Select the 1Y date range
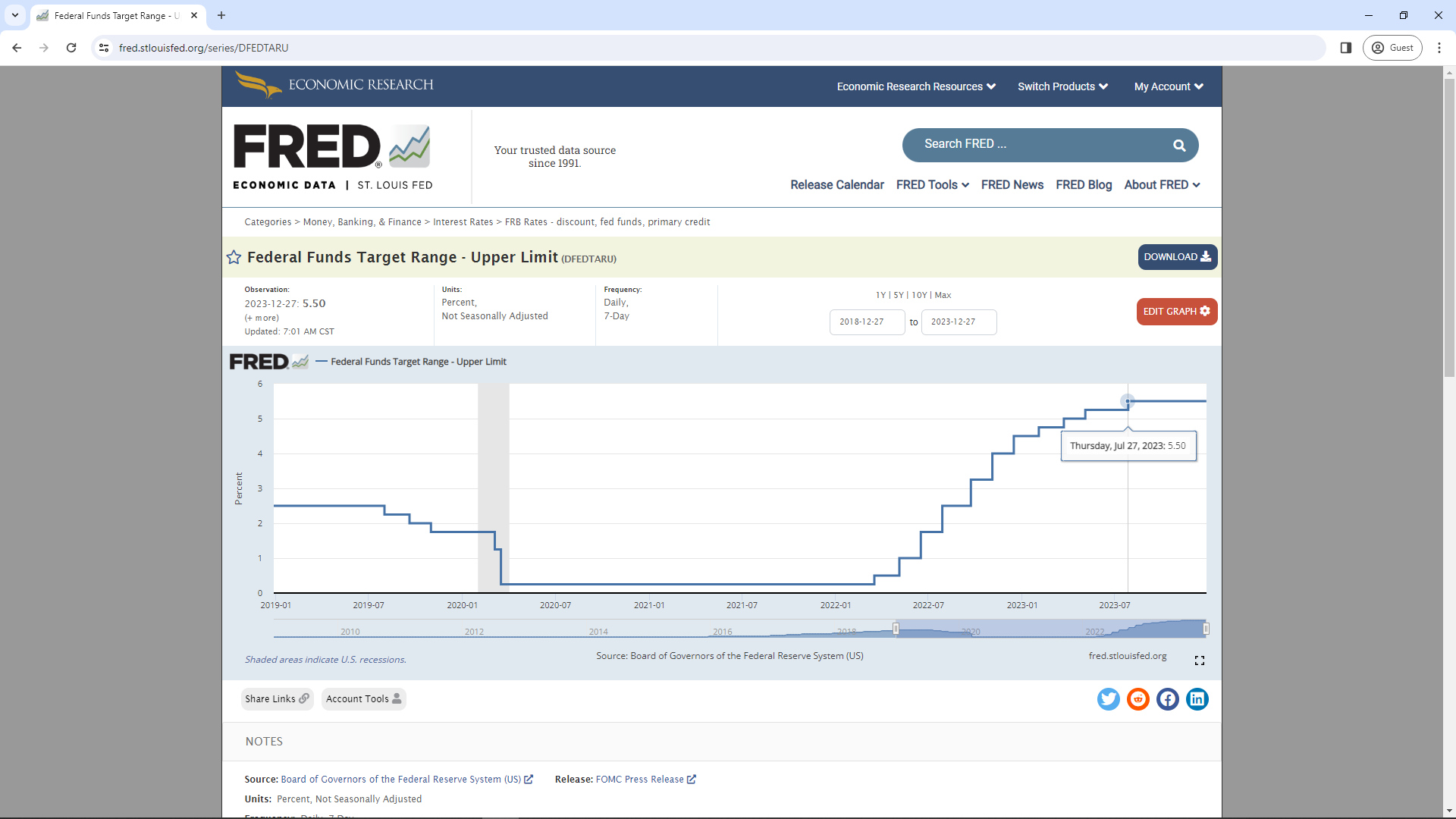This screenshot has width=1456, height=819. pos(880,295)
